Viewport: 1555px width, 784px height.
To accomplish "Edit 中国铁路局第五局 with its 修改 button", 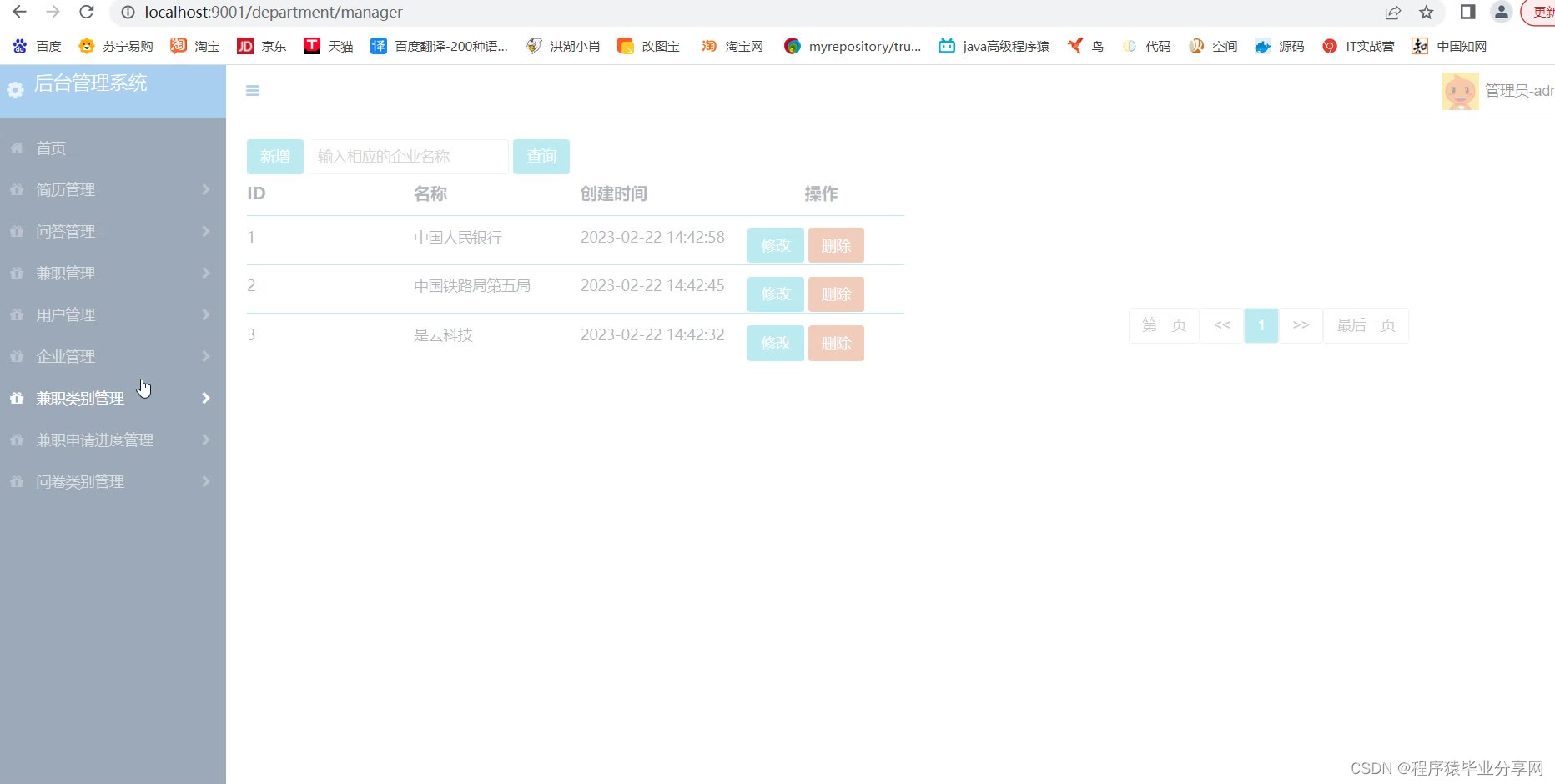I will pos(776,294).
